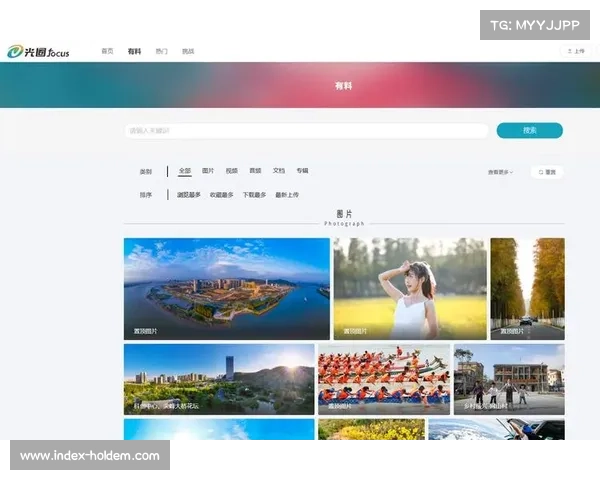
Task: Click the 光圈 Focus logo
Action: tap(39, 51)
